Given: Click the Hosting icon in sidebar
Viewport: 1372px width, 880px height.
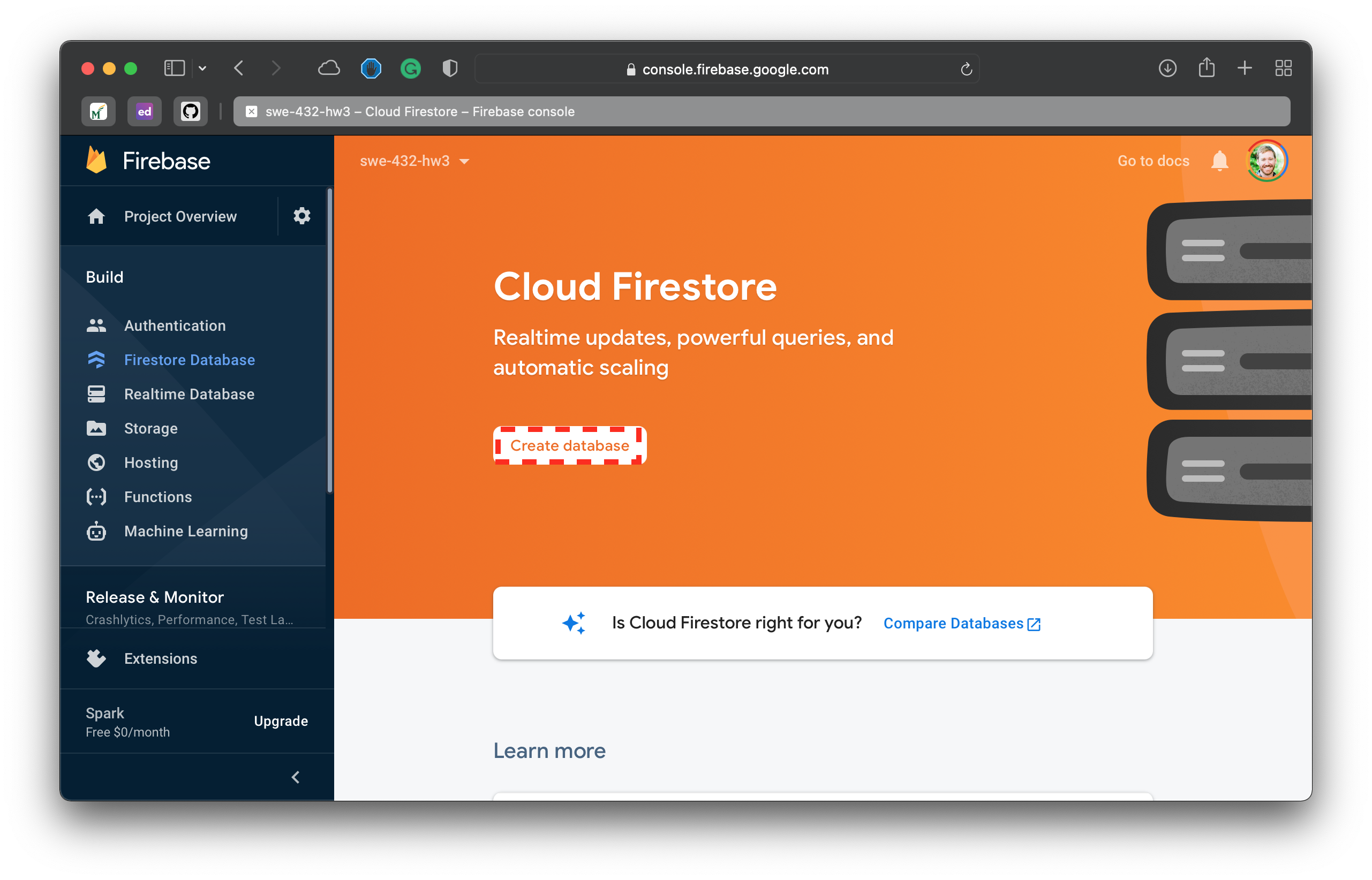Looking at the screenshot, I should tap(97, 462).
